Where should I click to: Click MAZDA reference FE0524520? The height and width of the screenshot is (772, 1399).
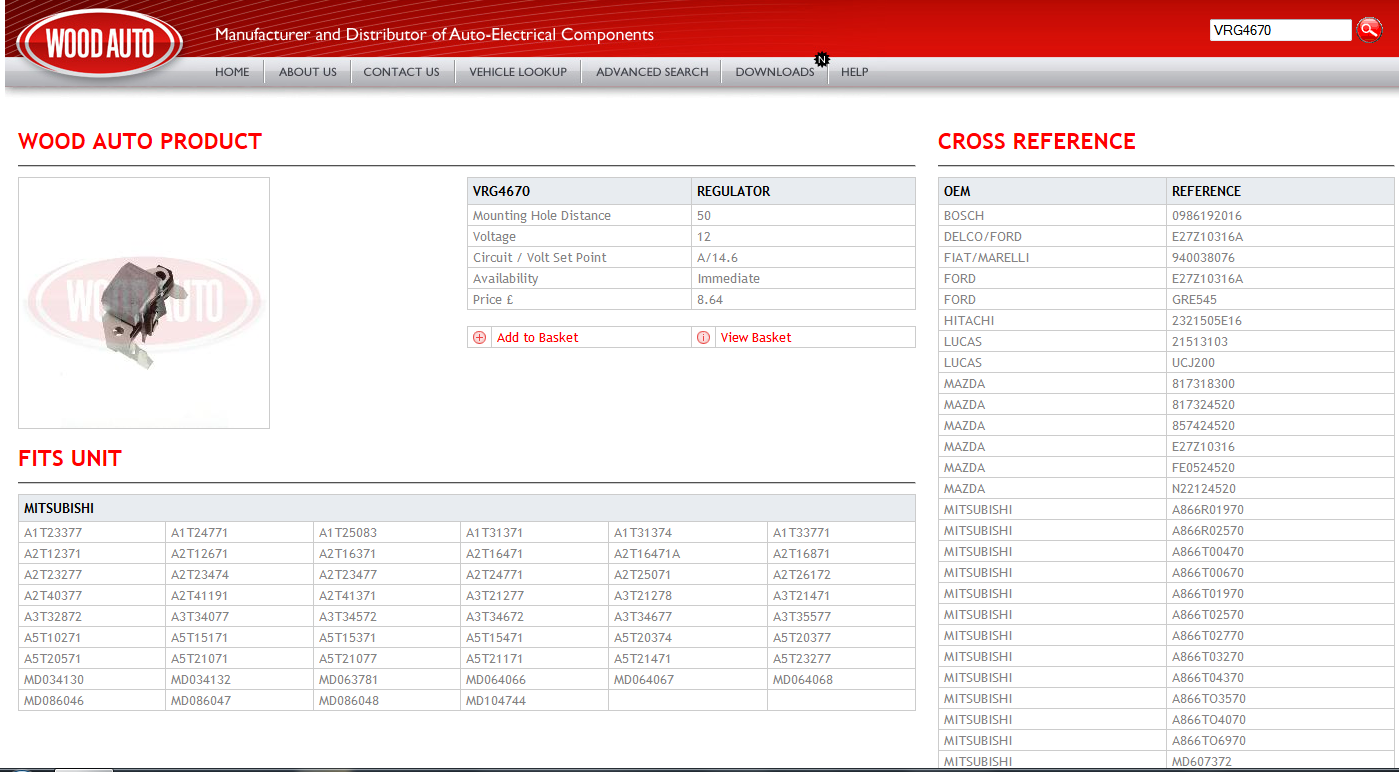1203,468
